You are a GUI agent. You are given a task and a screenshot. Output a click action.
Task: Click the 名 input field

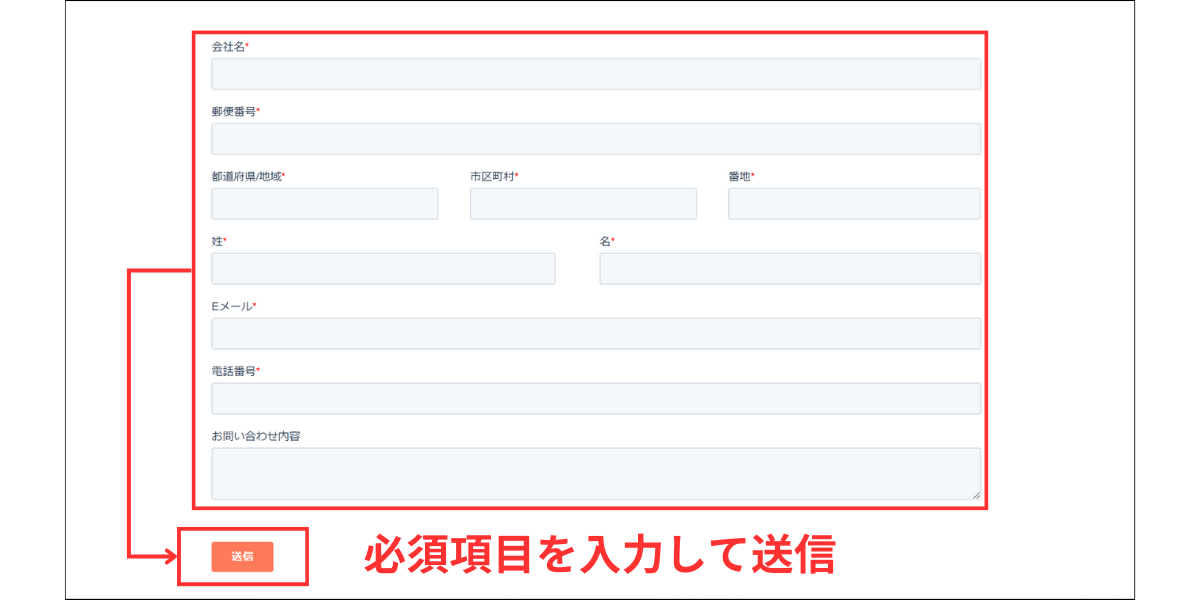[x=790, y=269]
